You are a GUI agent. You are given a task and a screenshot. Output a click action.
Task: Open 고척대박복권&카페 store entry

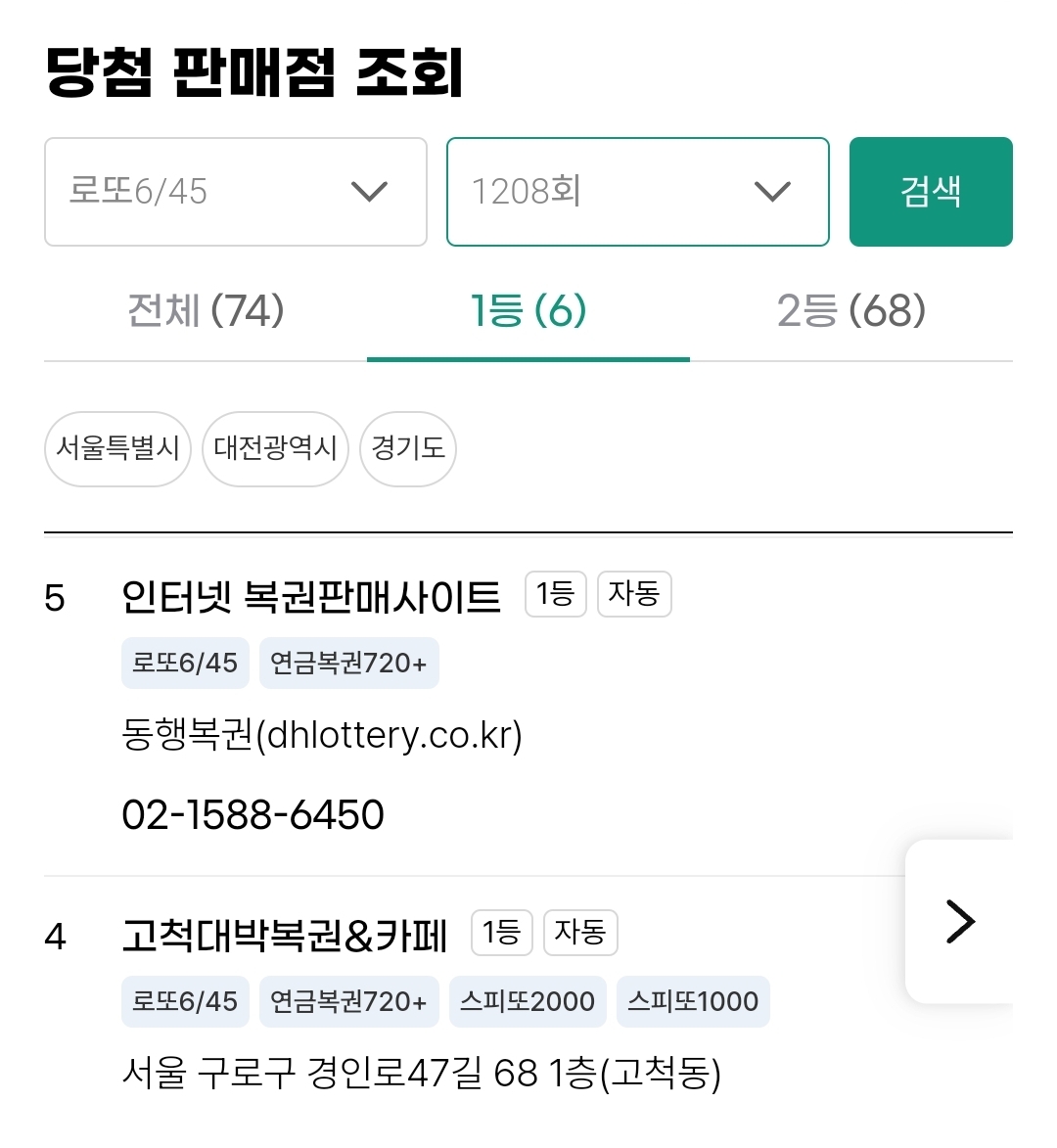tap(285, 936)
